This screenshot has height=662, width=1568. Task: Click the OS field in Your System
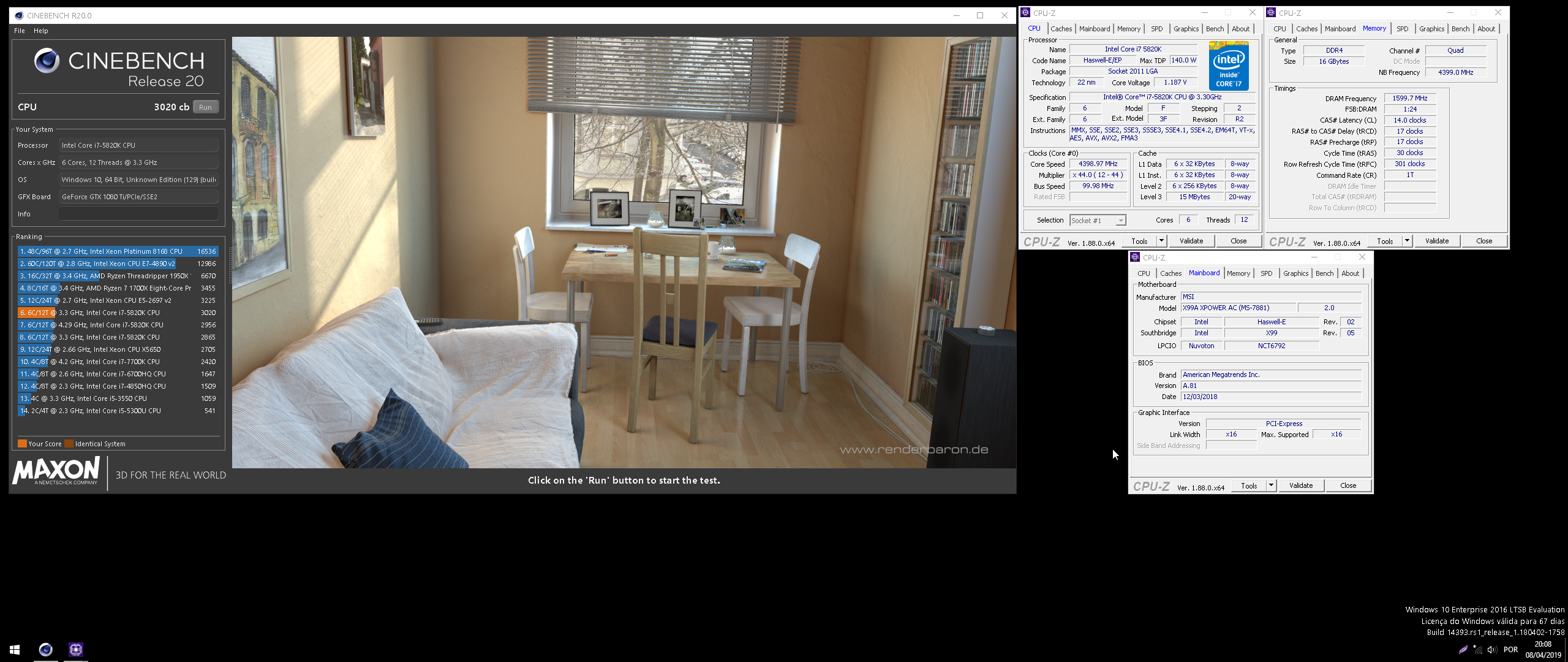click(x=138, y=180)
